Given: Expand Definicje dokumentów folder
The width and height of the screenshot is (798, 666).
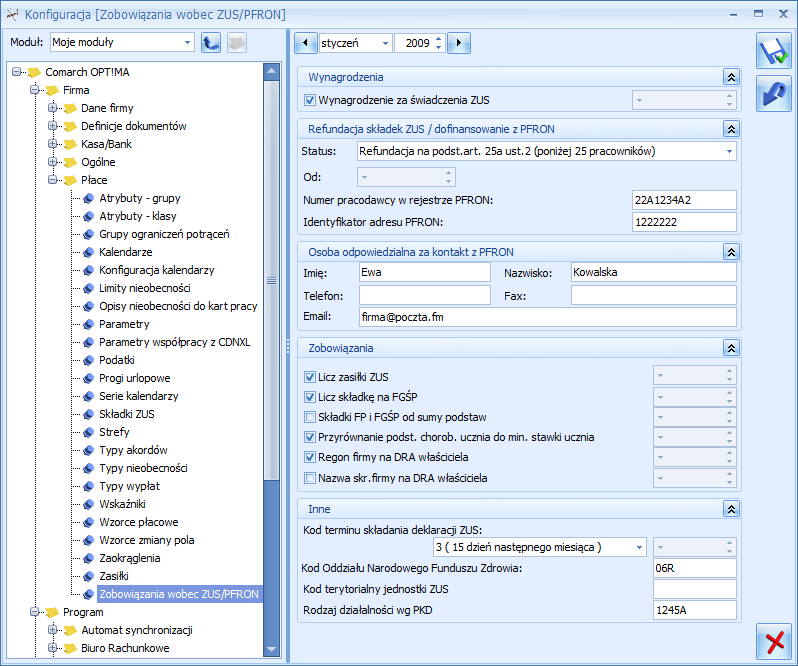Looking at the screenshot, I should click(52, 126).
